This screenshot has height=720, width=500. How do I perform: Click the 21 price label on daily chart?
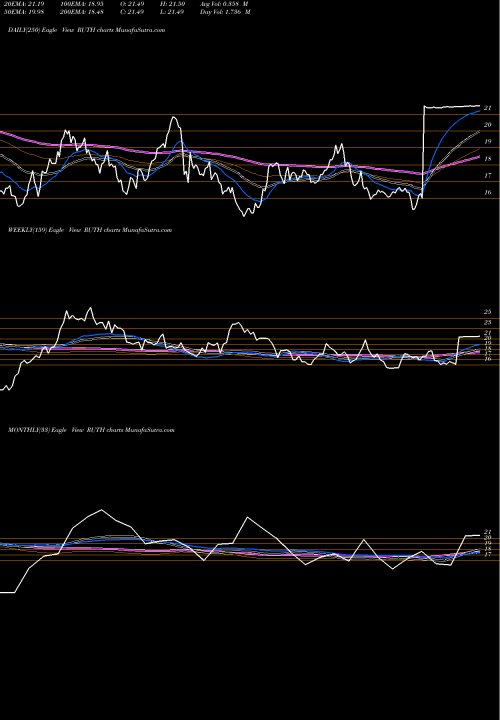pyautogui.click(x=488, y=108)
